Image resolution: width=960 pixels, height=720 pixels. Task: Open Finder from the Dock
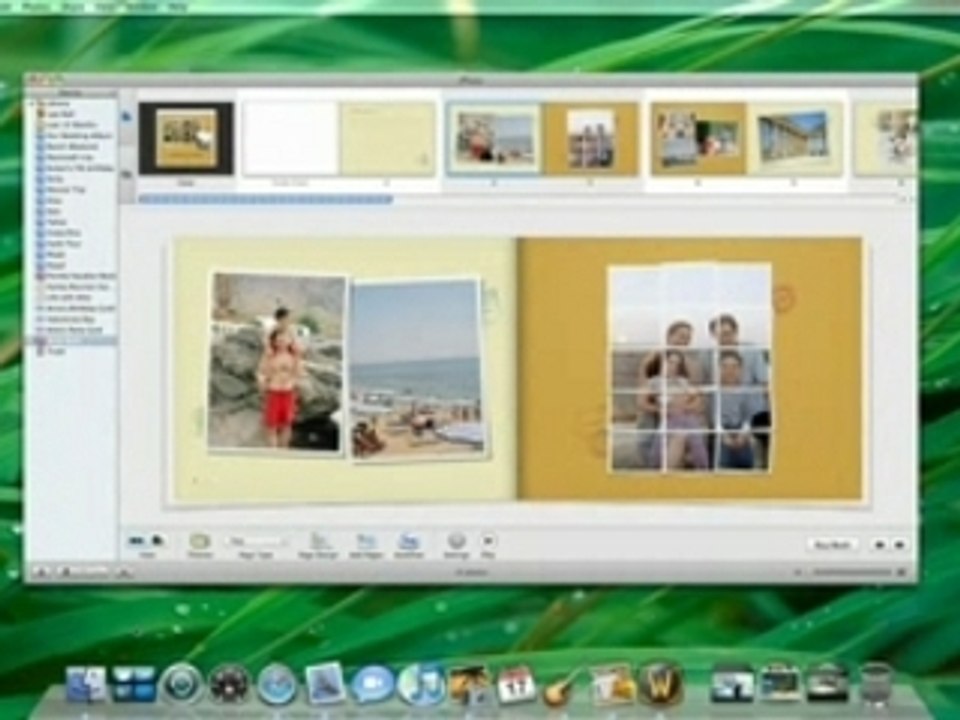click(x=86, y=684)
